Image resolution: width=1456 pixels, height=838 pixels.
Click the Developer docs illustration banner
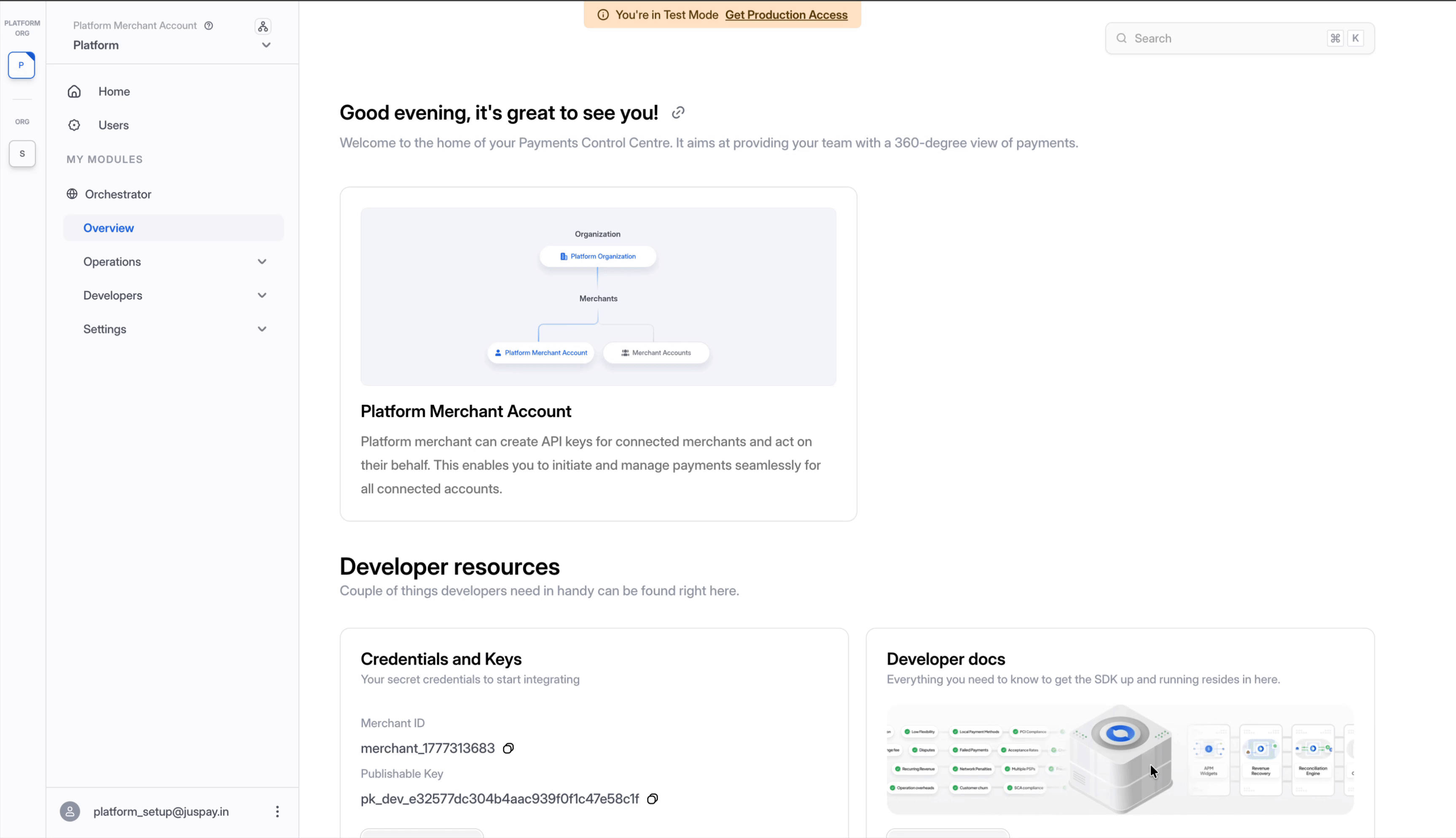click(x=1120, y=760)
